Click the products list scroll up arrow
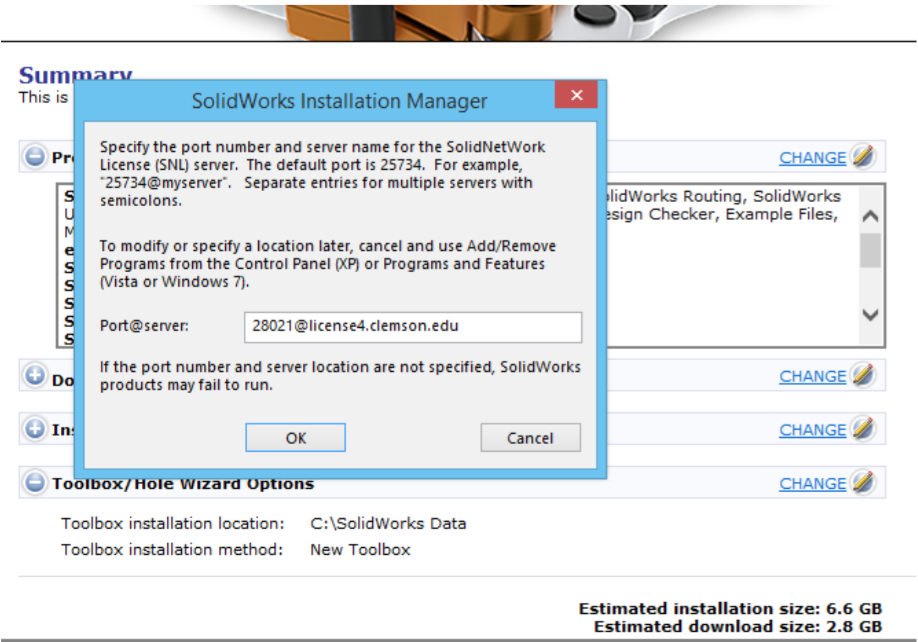The image size is (918, 642). point(871,216)
